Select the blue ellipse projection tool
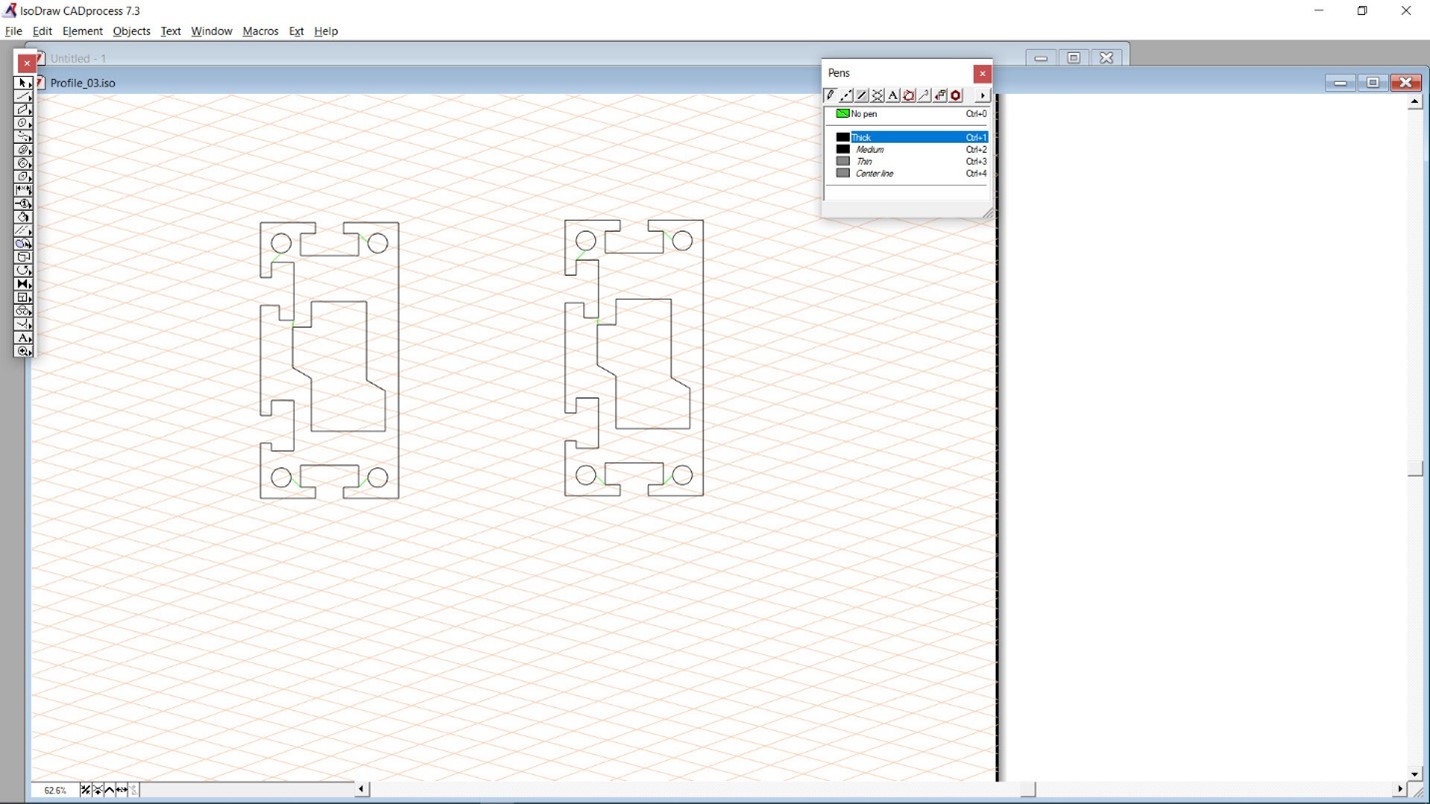1430x804 pixels. [x=22, y=244]
